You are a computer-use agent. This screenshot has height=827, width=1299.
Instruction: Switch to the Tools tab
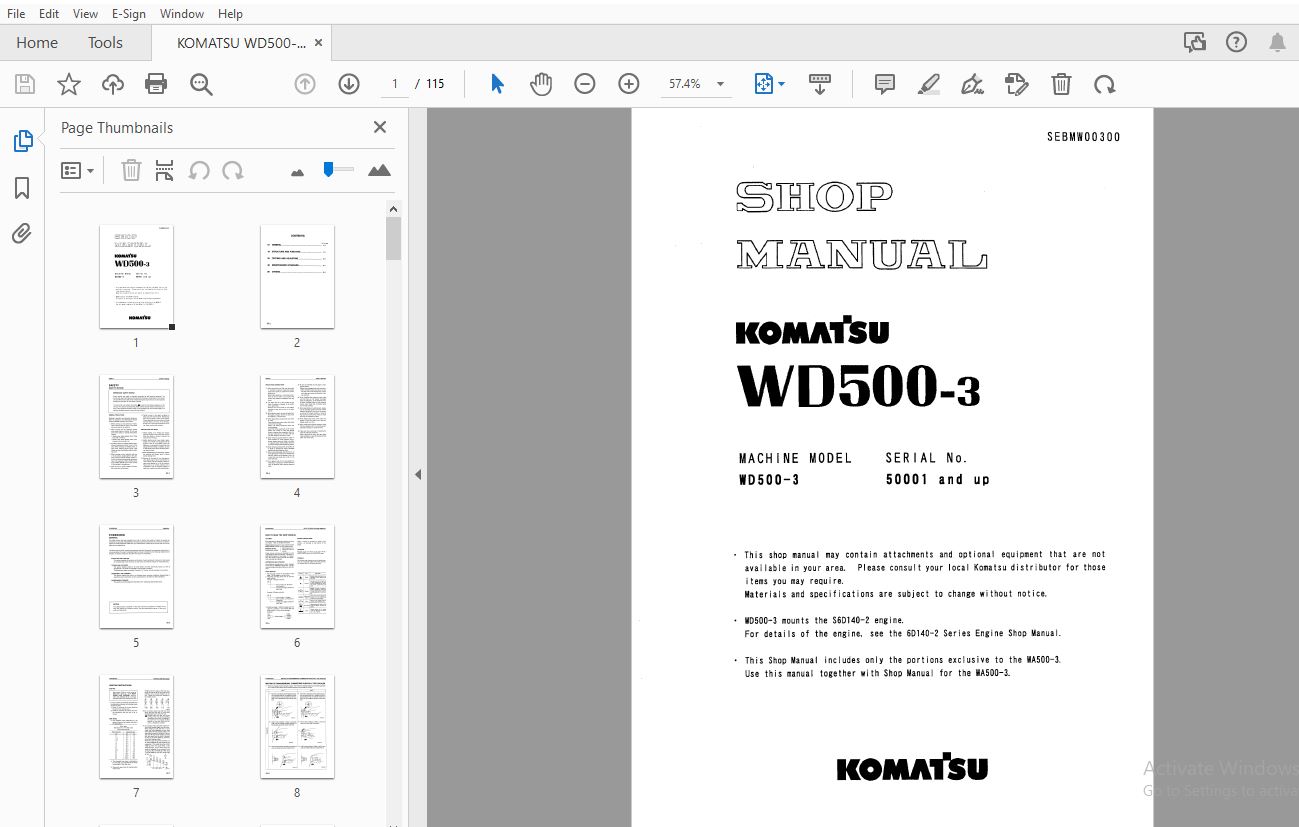[105, 42]
